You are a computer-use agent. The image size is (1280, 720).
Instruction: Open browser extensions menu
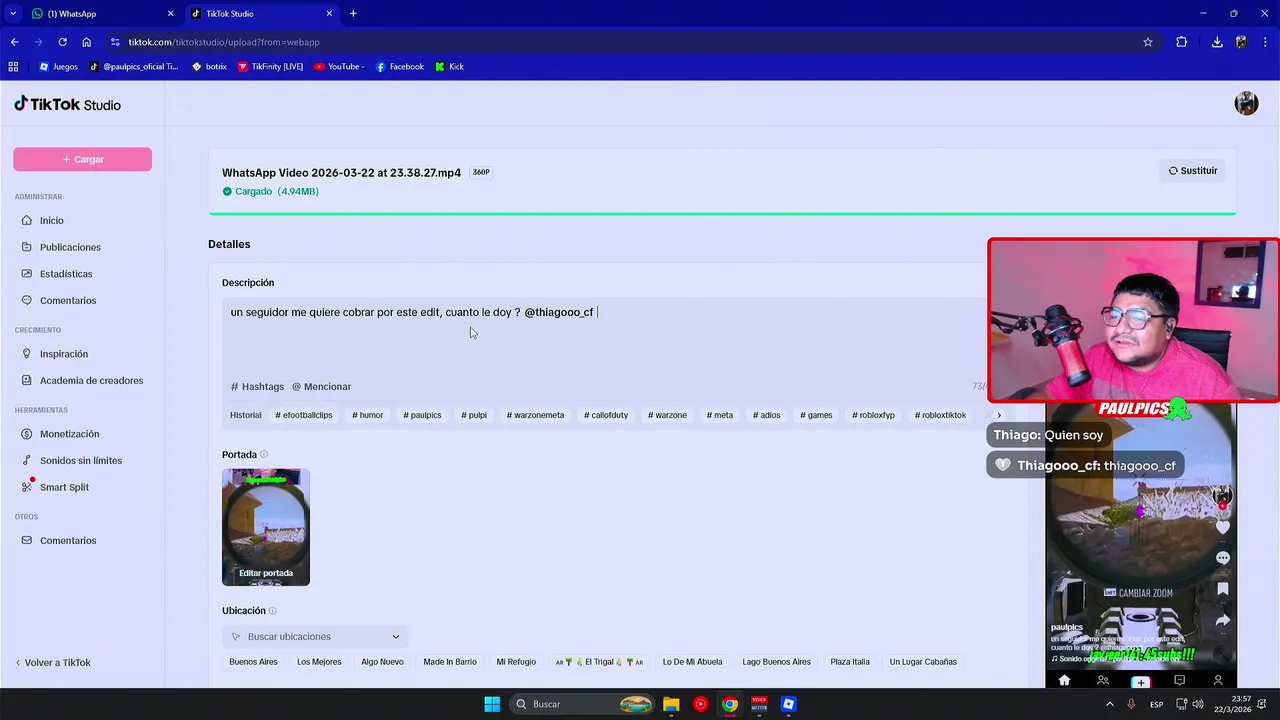coord(1181,42)
